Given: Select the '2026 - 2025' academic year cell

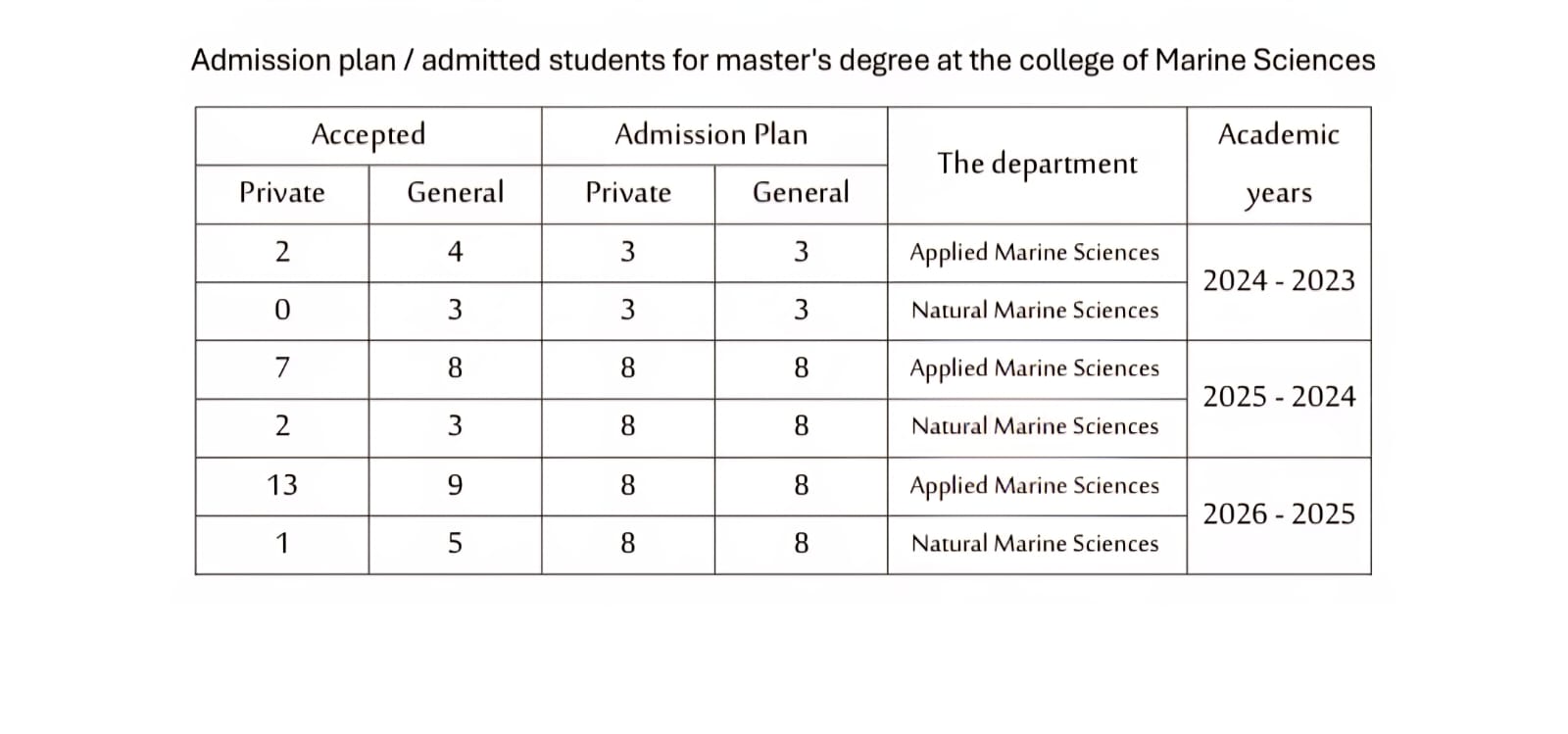Looking at the screenshot, I should point(1278,514).
